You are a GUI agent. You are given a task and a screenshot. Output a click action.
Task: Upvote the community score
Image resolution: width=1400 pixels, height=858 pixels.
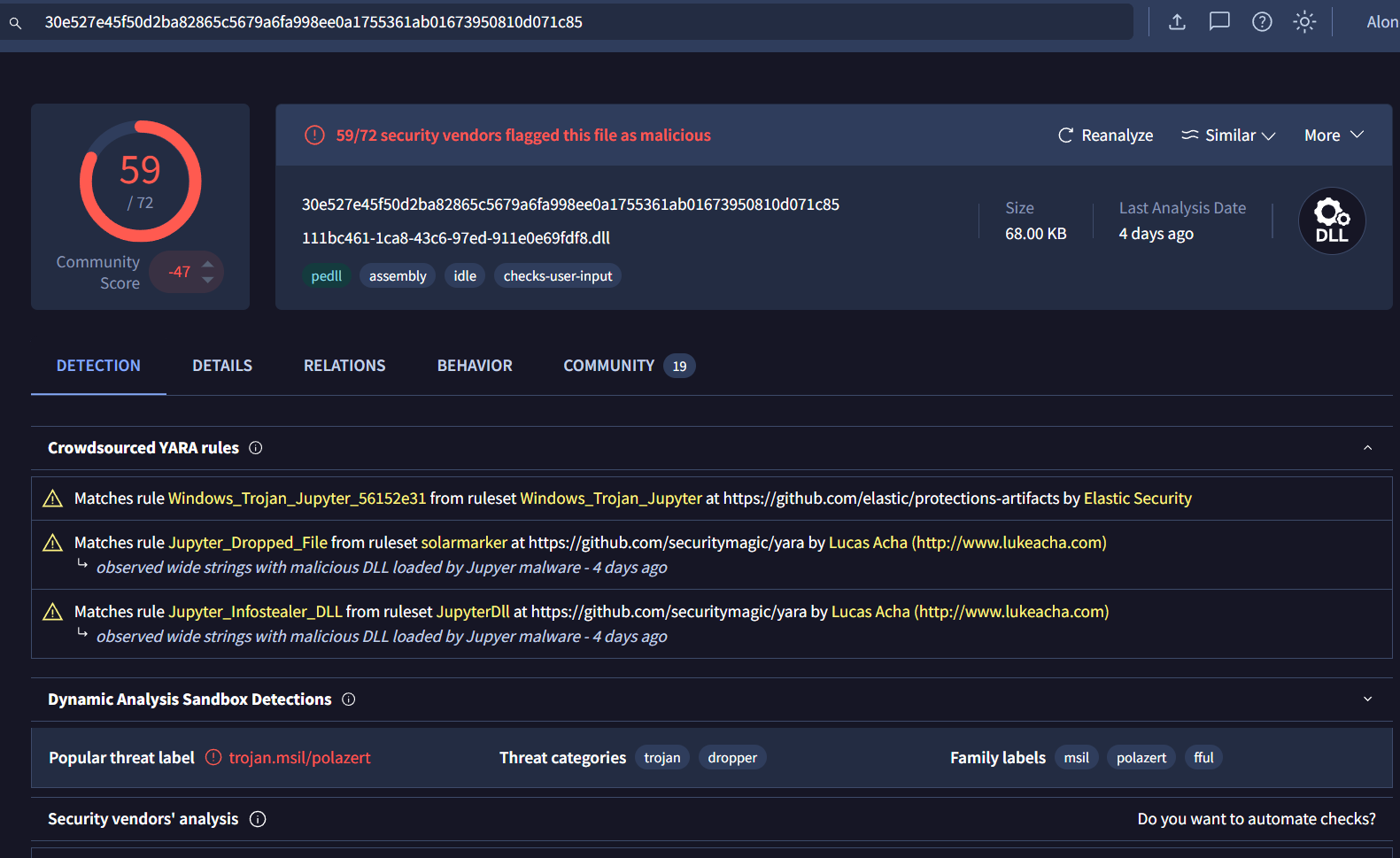tap(207, 264)
